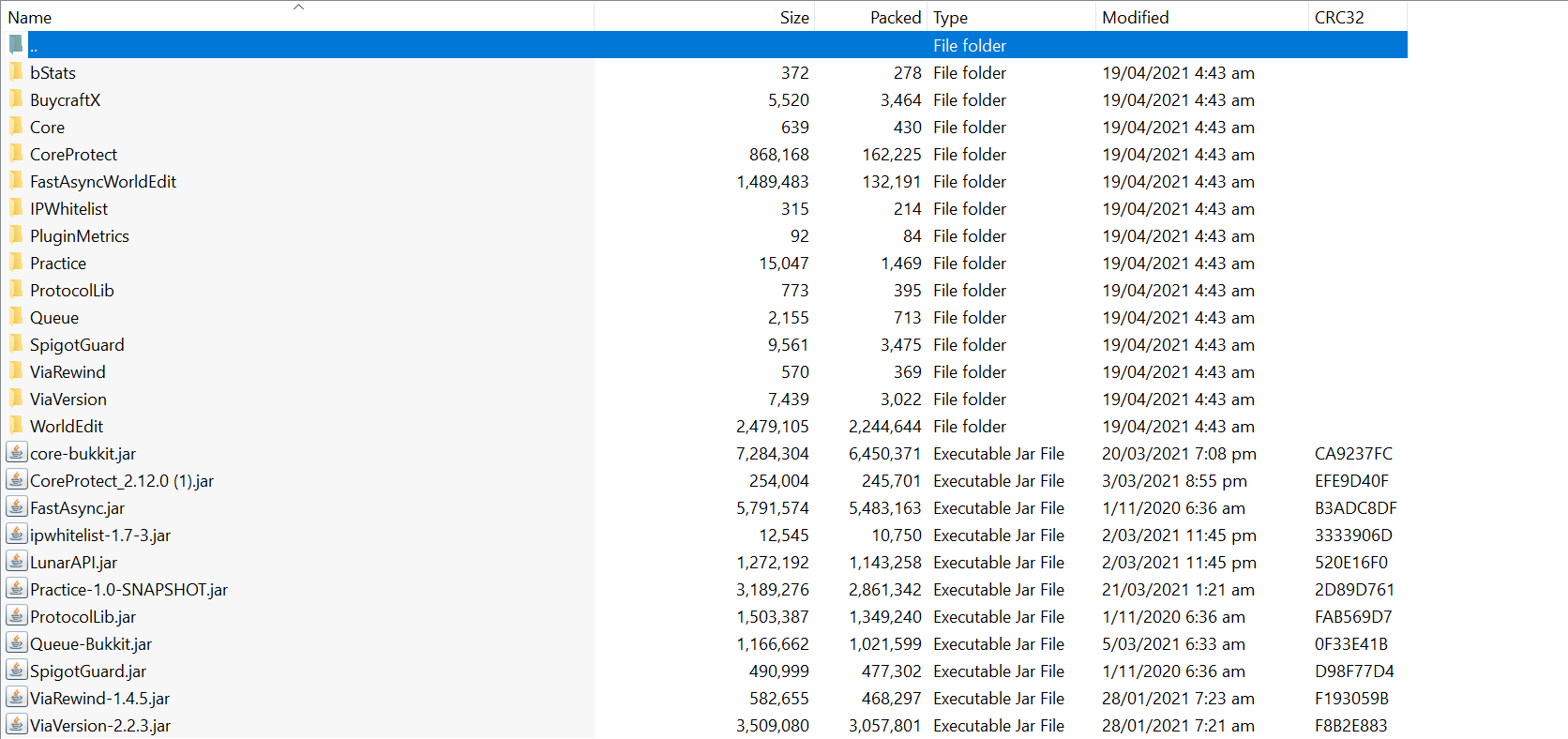This screenshot has height=739, width=1568.
Task: Click the CRC32 value 3333906D
Action: click(1353, 535)
